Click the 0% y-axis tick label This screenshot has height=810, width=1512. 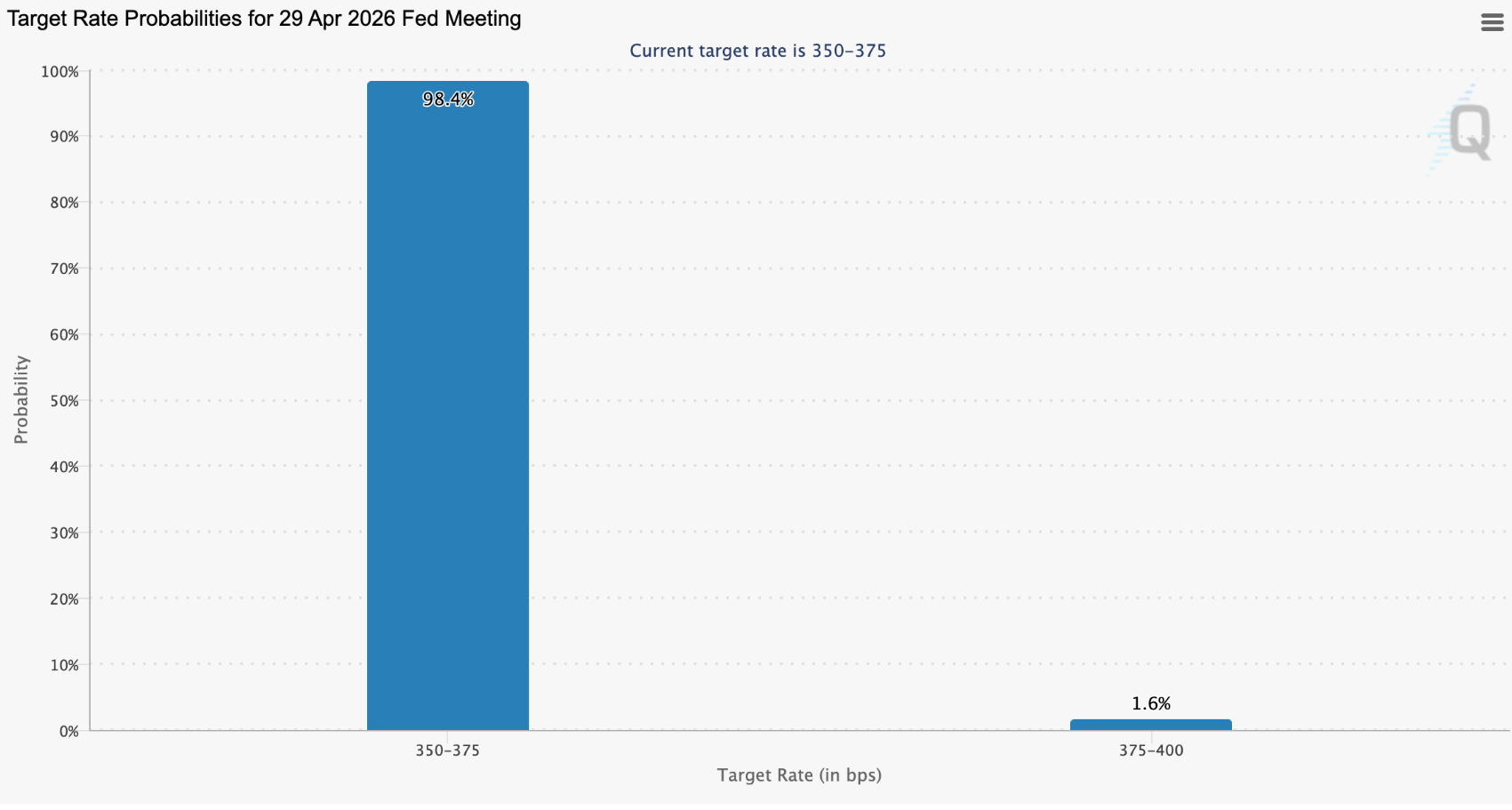click(x=68, y=731)
